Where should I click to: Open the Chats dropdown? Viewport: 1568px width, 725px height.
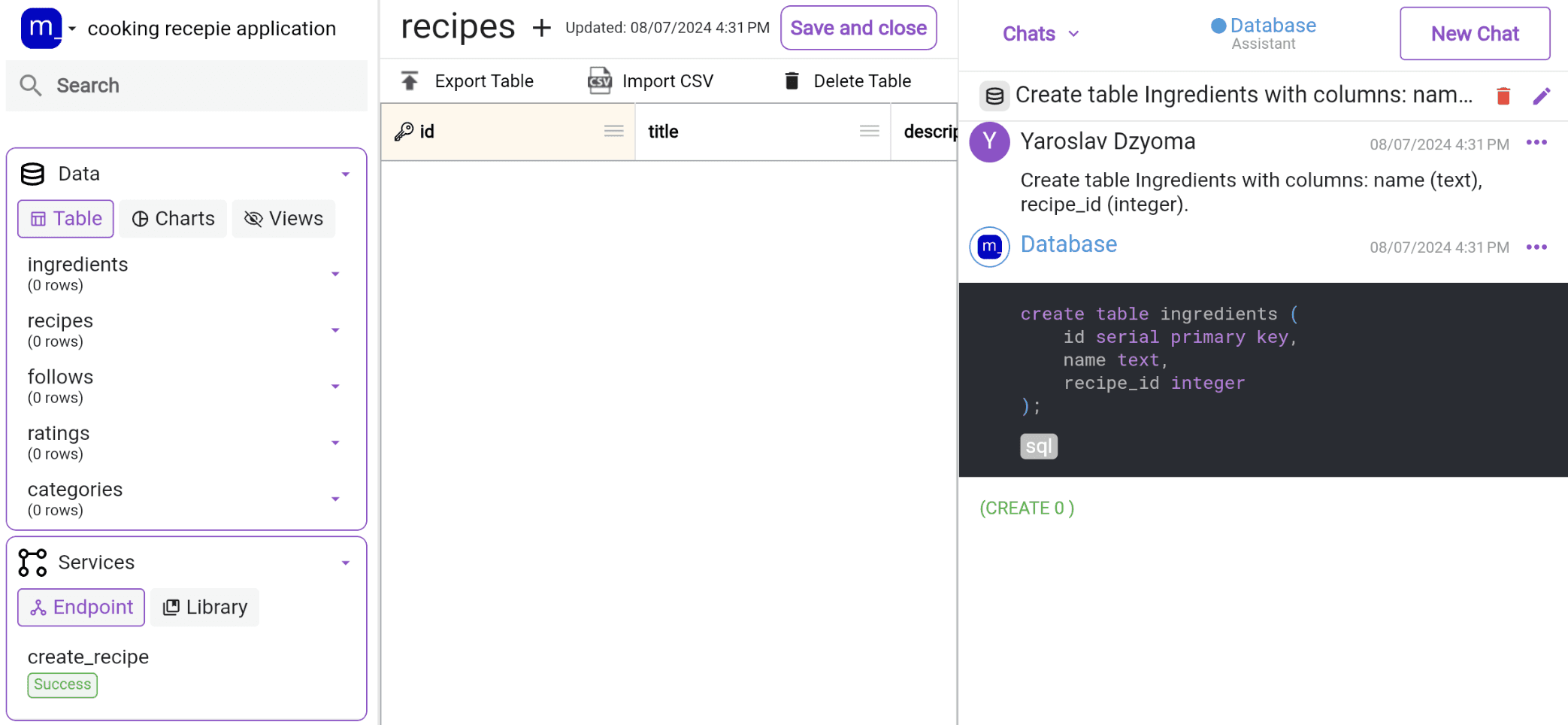pos(1040,33)
